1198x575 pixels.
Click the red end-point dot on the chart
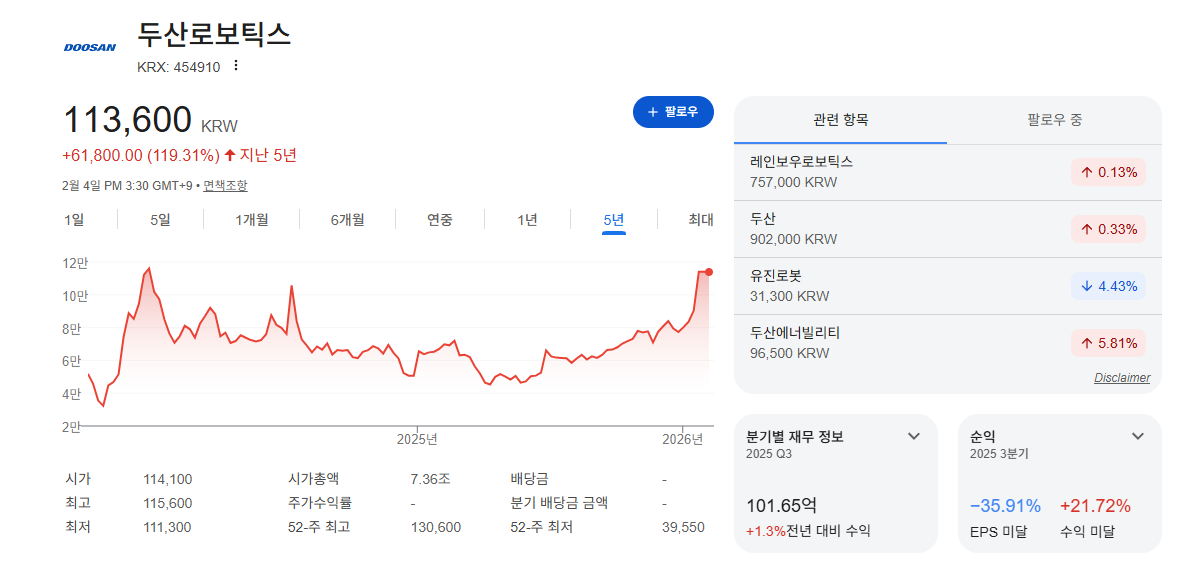coord(709,272)
